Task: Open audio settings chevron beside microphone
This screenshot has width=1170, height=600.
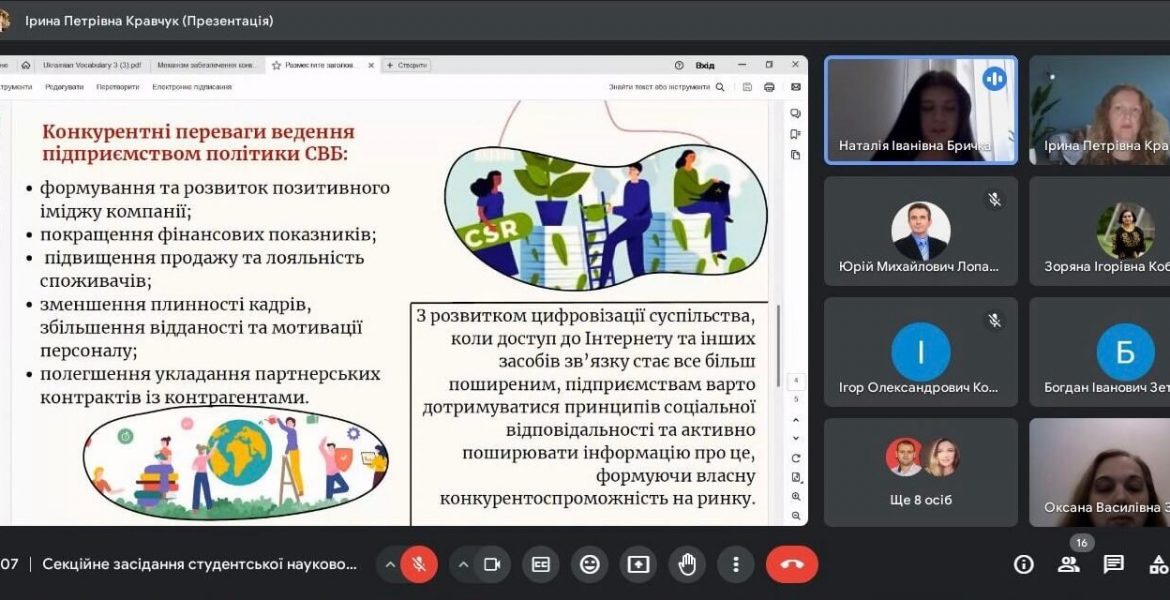Action: (389, 564)
